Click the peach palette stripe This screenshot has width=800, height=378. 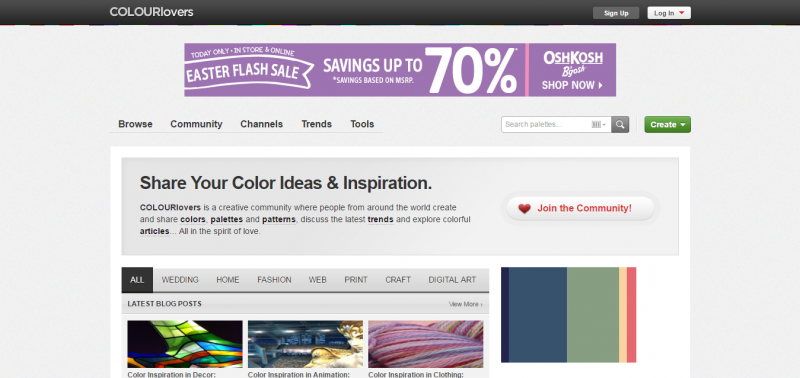click(x=623, y=315)
